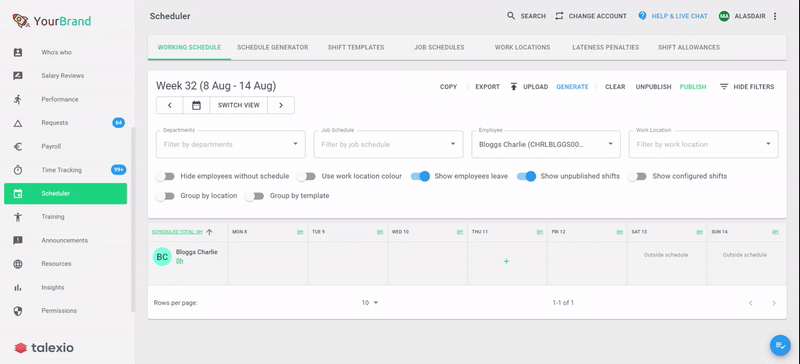
Task: Click the MA user avatar
Action: click(724, 16)
